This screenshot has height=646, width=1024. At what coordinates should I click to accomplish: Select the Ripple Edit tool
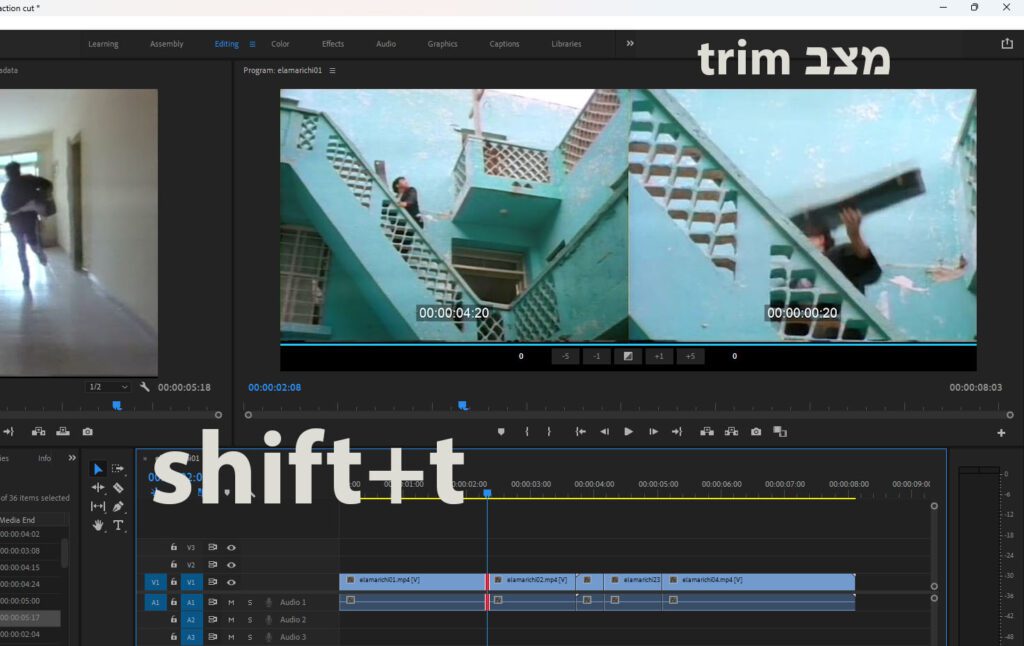point(98,488)
